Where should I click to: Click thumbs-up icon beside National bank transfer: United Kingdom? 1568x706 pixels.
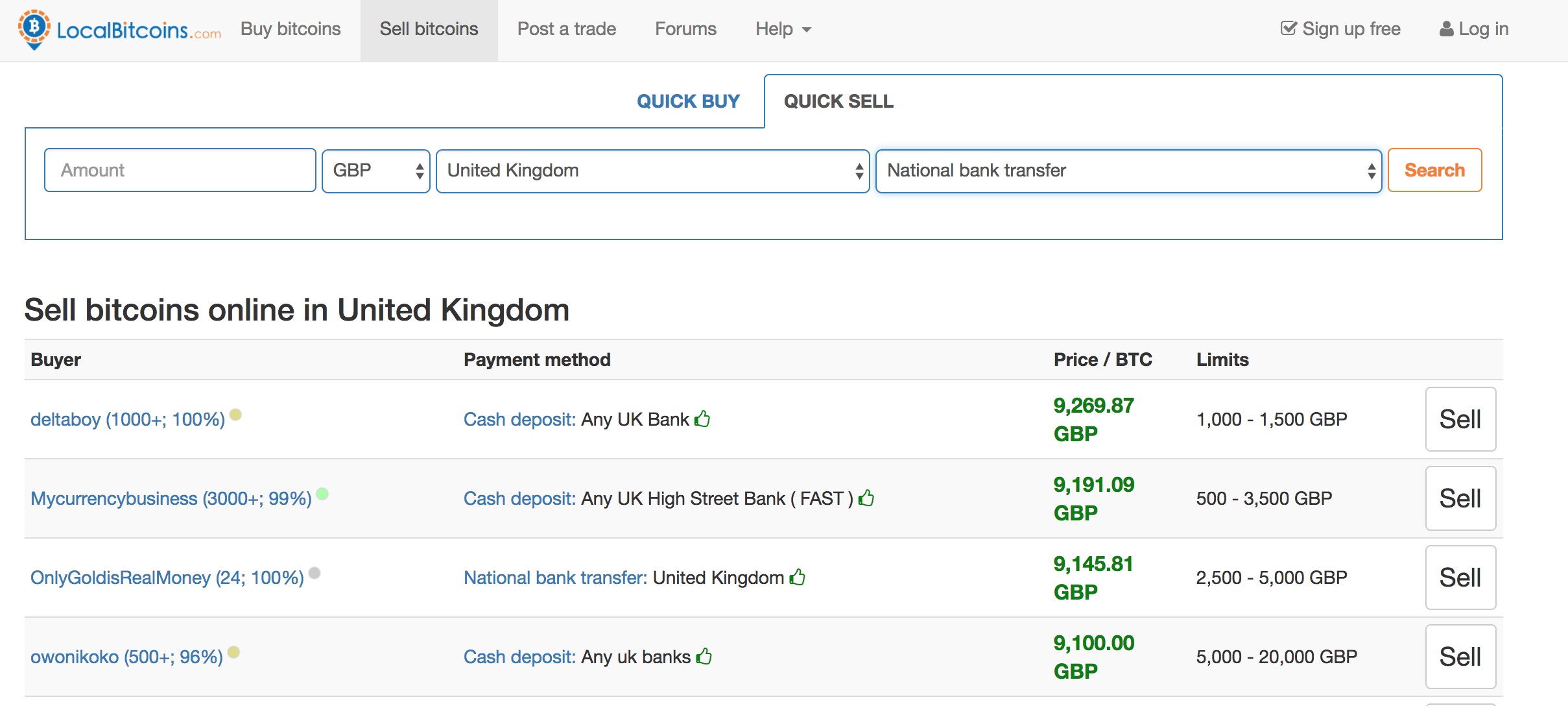click(798, 577)
